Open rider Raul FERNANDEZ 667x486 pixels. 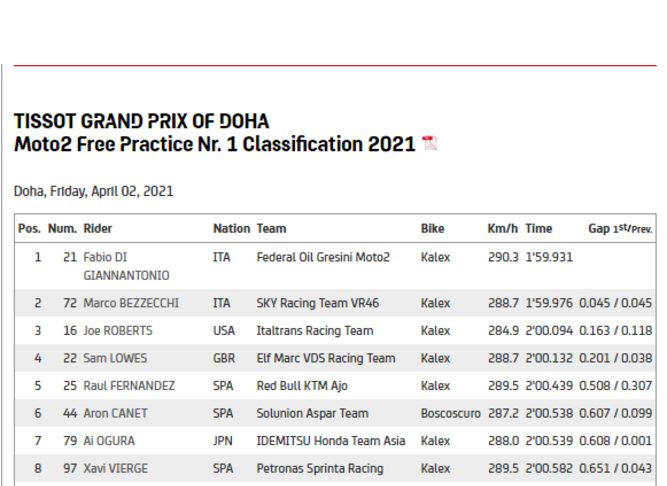pyautogui.click(x=129, y=386)
